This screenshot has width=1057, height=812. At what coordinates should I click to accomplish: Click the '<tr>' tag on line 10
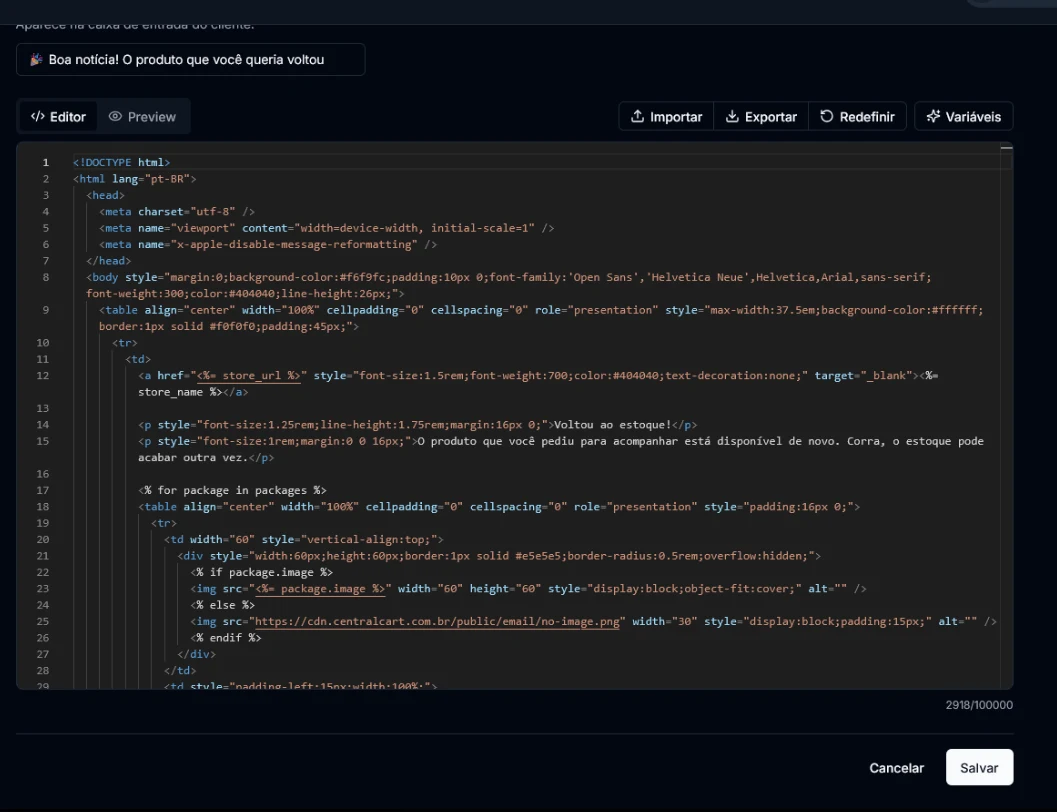tap(125, 342)
